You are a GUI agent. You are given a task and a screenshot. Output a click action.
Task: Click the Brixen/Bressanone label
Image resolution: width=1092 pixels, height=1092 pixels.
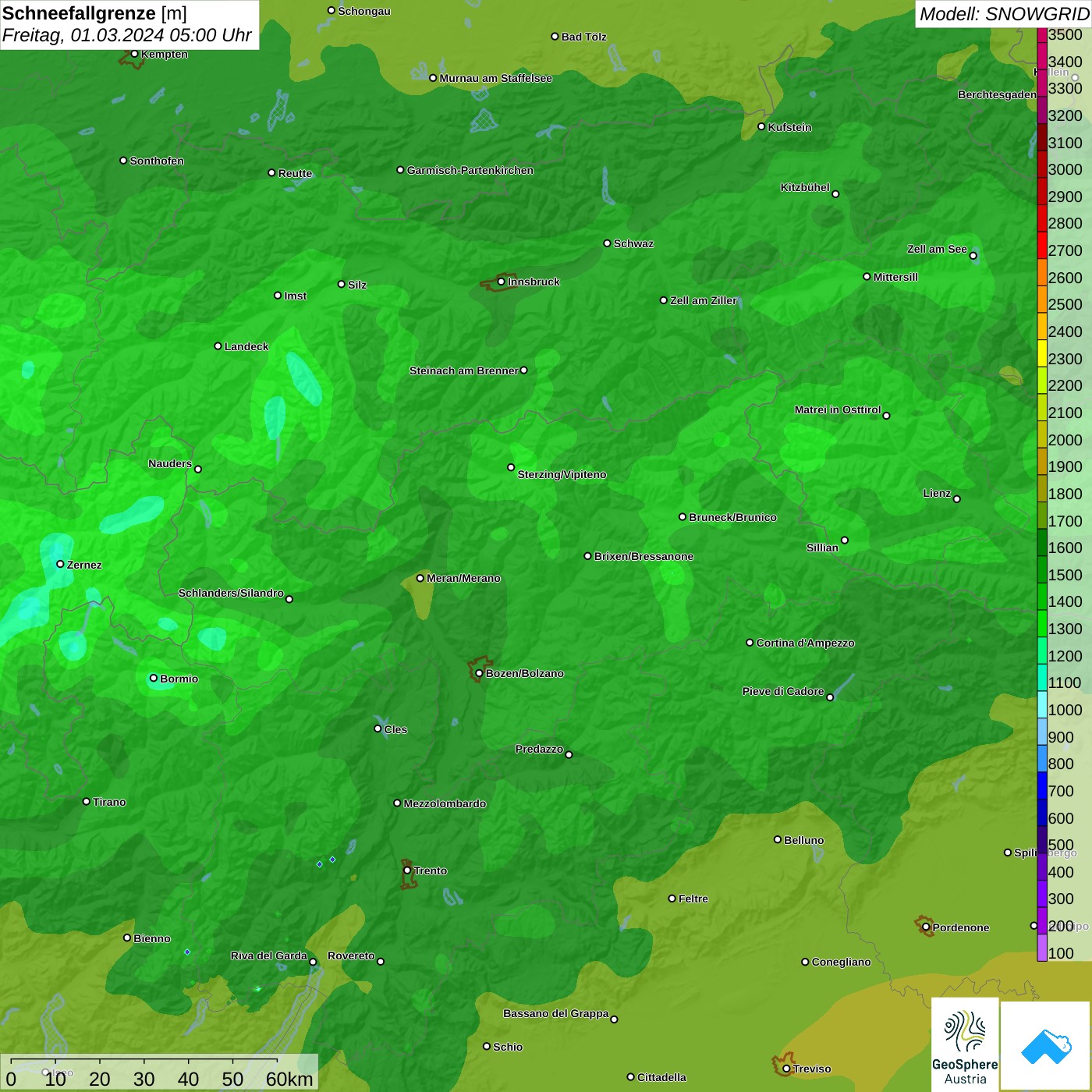pyautogui.click(x=643, y=556)
